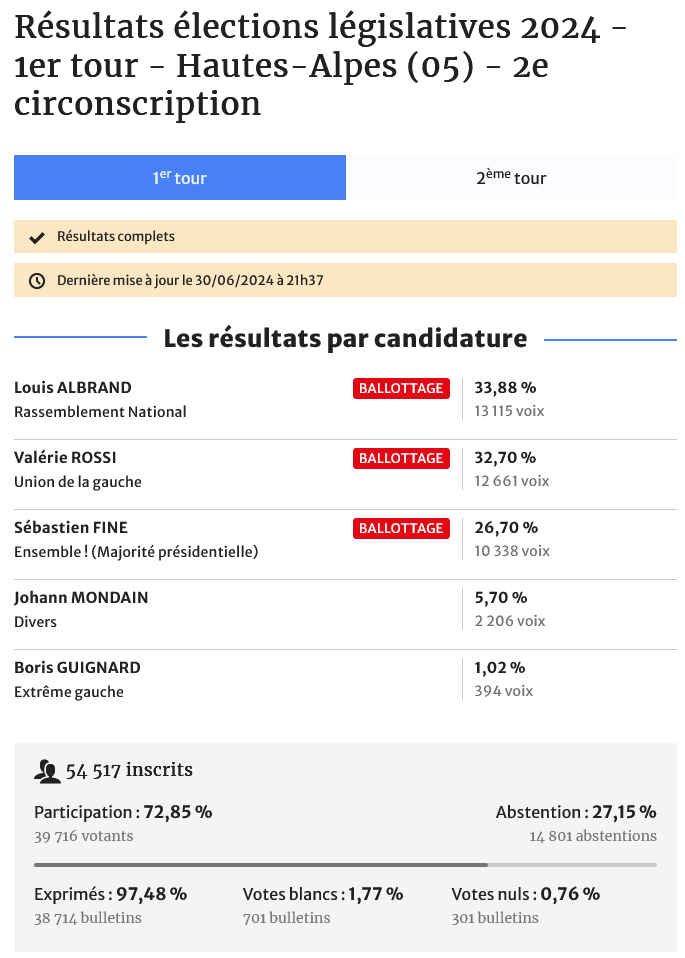Screen dimensions: 685x958
Task: Click the checkmark icon beside Résultats complets
Action: 37,237
